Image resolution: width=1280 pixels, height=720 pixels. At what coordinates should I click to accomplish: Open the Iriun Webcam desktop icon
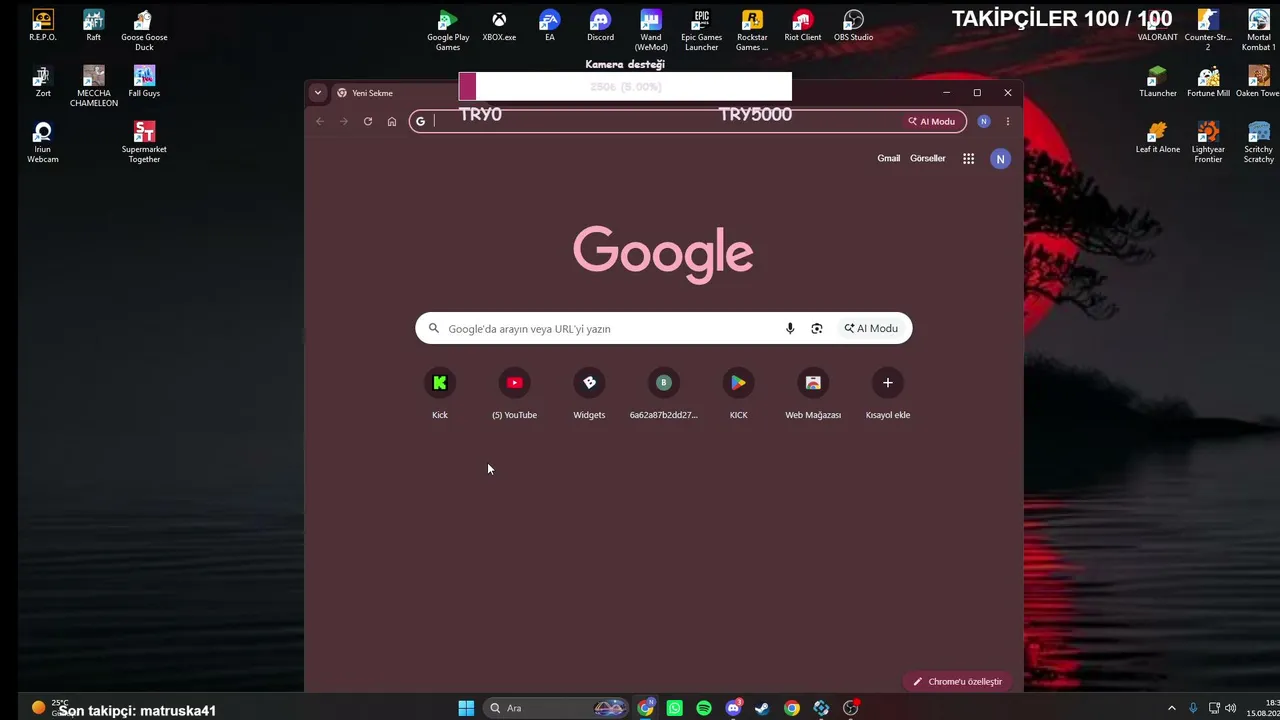pos(43,143)
